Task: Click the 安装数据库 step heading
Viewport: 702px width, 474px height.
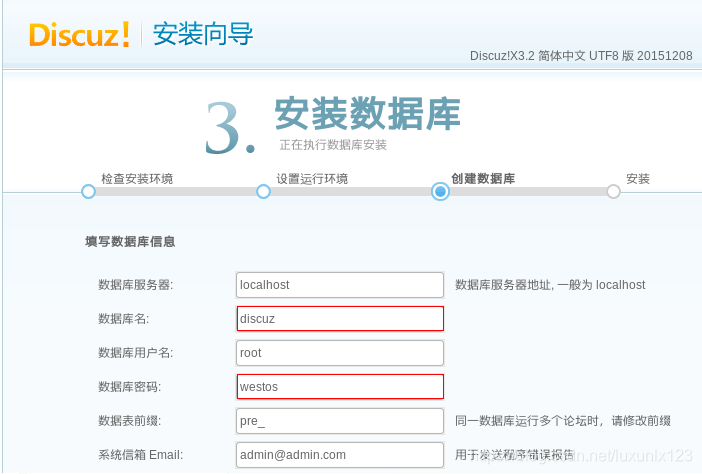Action: [368, 114]
